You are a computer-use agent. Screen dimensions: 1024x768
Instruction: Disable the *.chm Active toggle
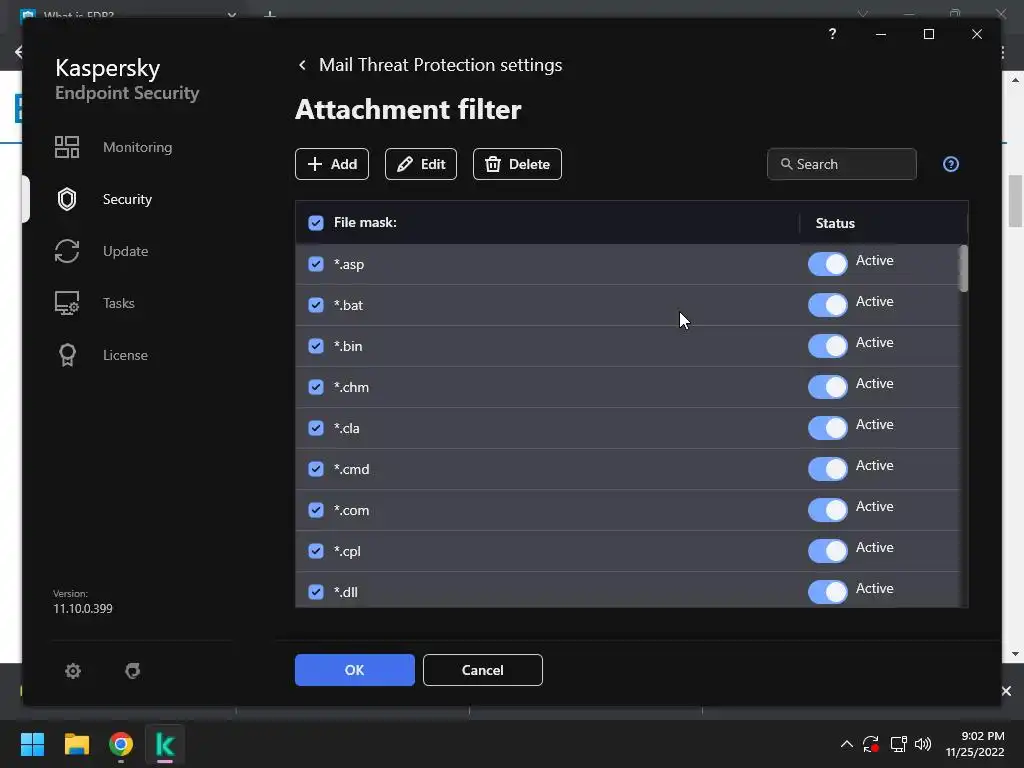827,387
